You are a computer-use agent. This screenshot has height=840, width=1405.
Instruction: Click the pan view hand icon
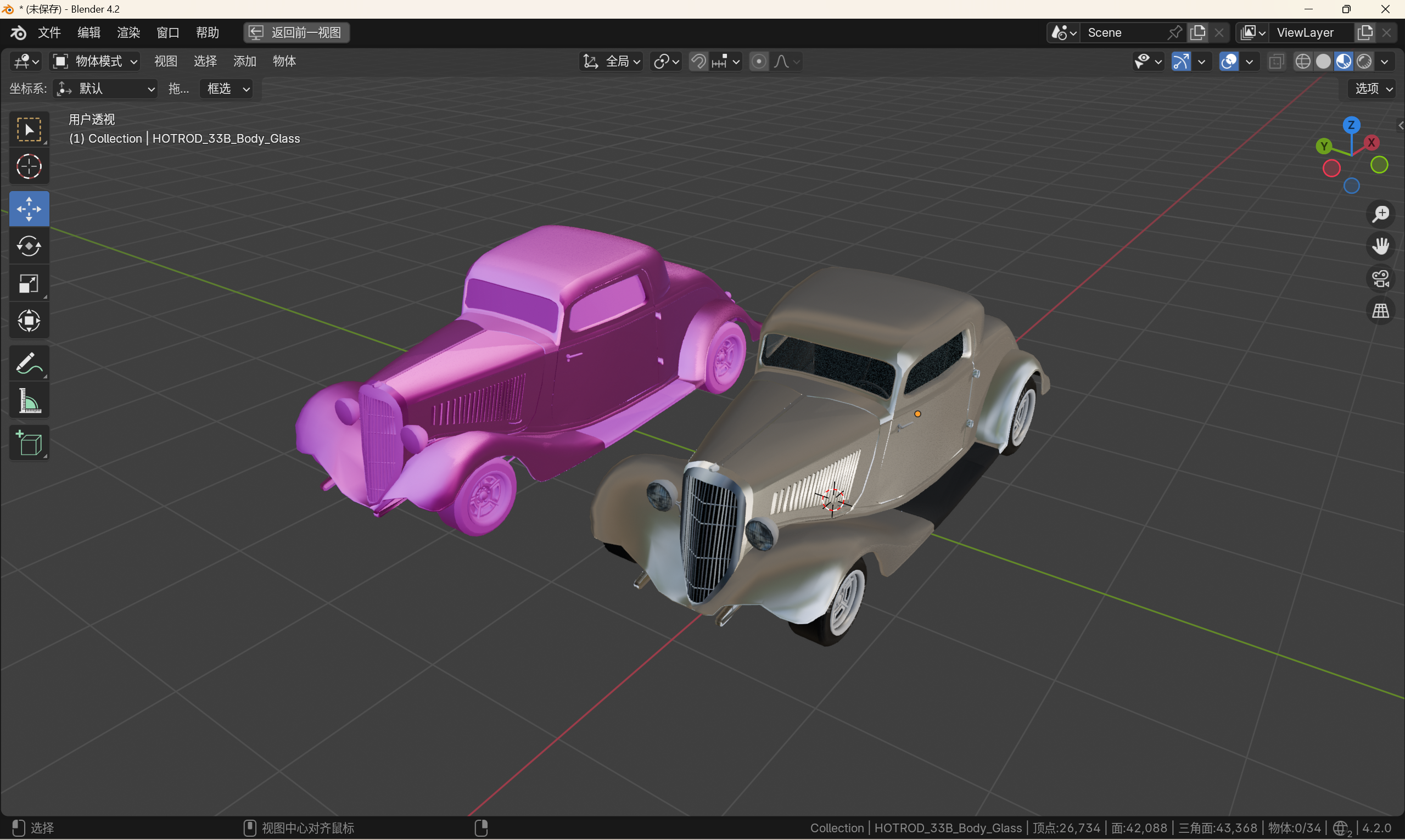tap(1381, 246)
